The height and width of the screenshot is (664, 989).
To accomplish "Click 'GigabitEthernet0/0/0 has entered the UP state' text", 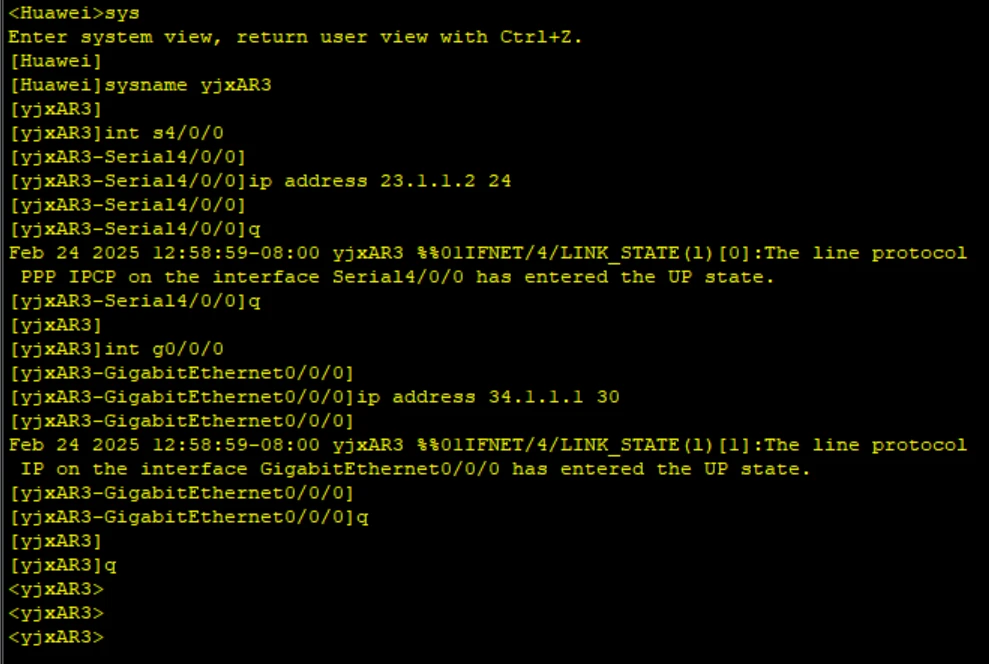I will pyautogui.click(x=535, y=469).
